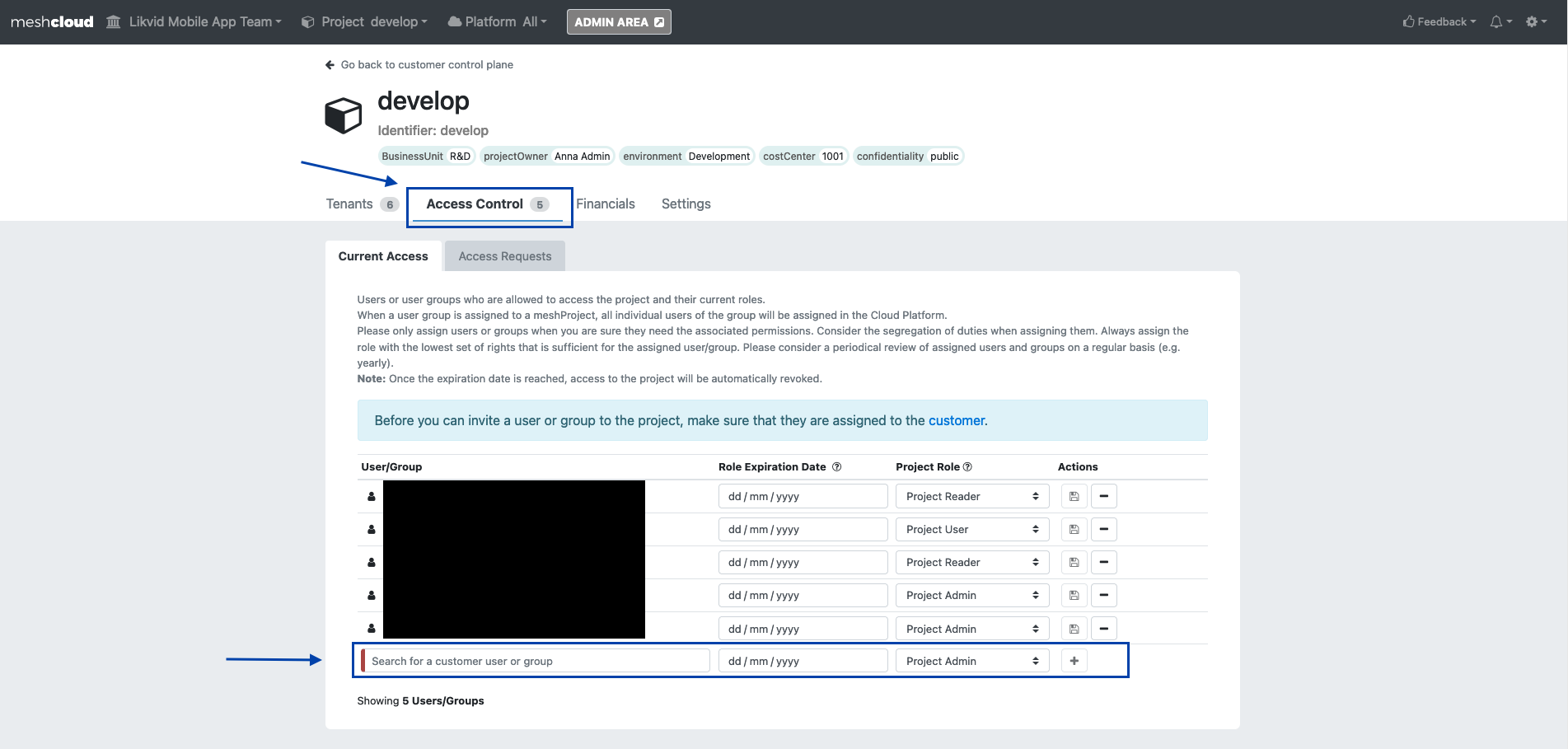
Task: Click the save icon in the first user row
Action: pyautogui.click(x=1074, y=497)
